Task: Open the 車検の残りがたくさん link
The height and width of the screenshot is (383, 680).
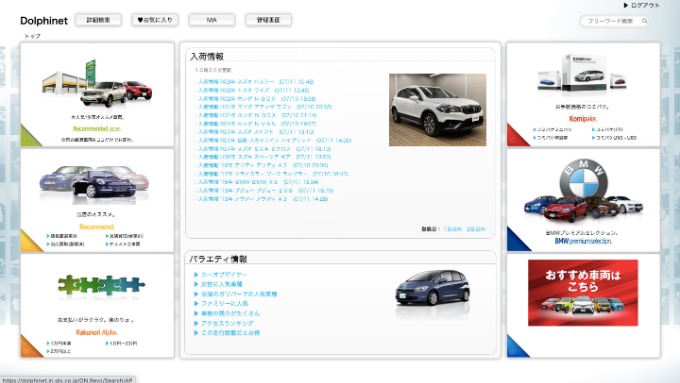Action: pos(230,313)
